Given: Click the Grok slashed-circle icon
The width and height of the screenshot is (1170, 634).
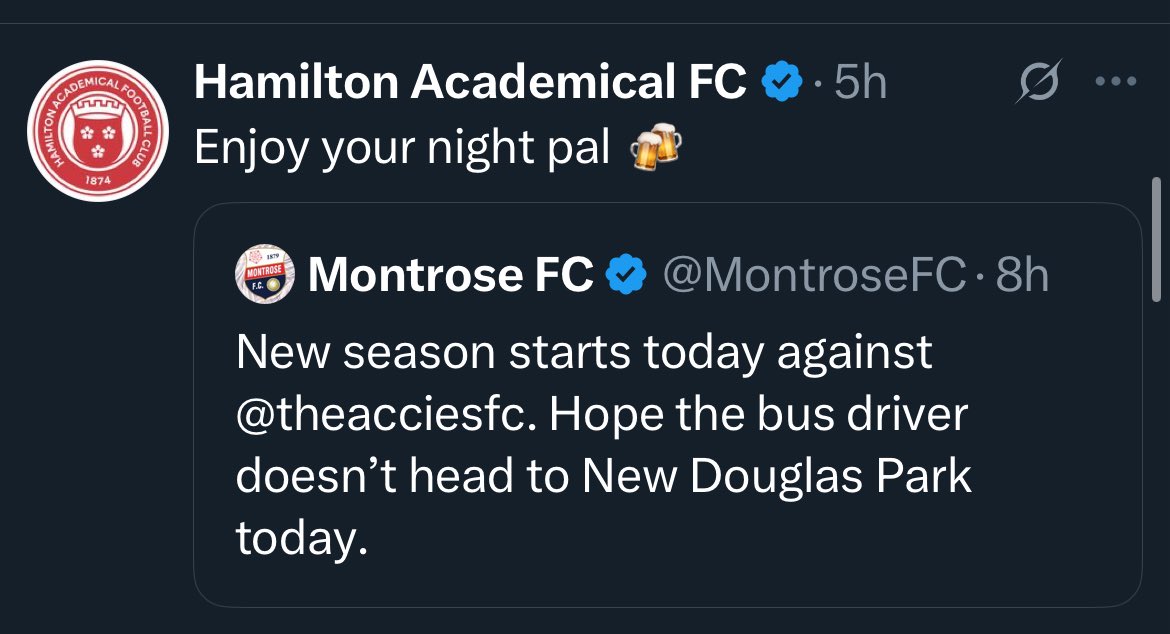Looking at the screenshot, I should [1038, 81].
